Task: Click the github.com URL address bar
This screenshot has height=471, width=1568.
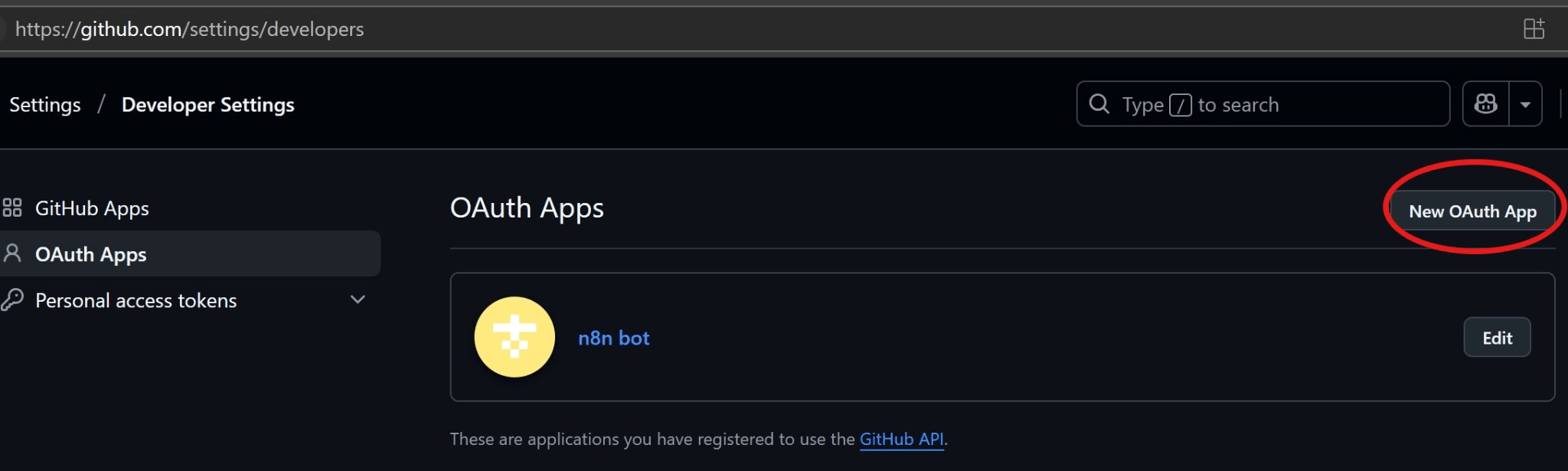Action: pos(190,29)
